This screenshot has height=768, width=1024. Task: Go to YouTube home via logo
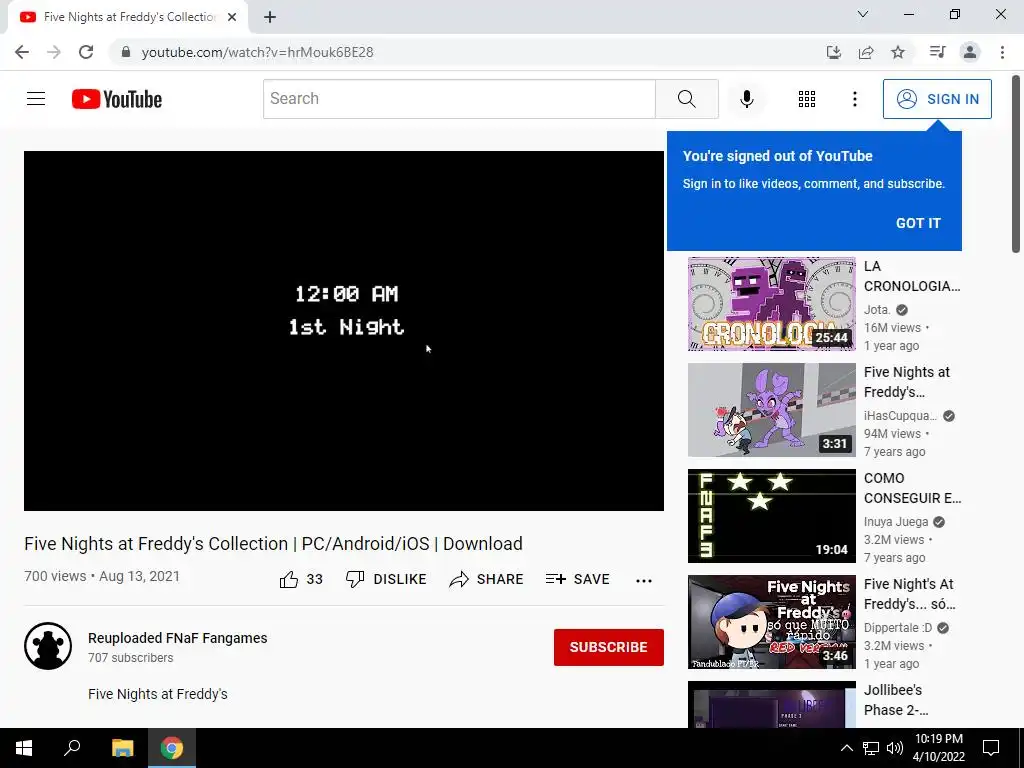coord(117,99)
